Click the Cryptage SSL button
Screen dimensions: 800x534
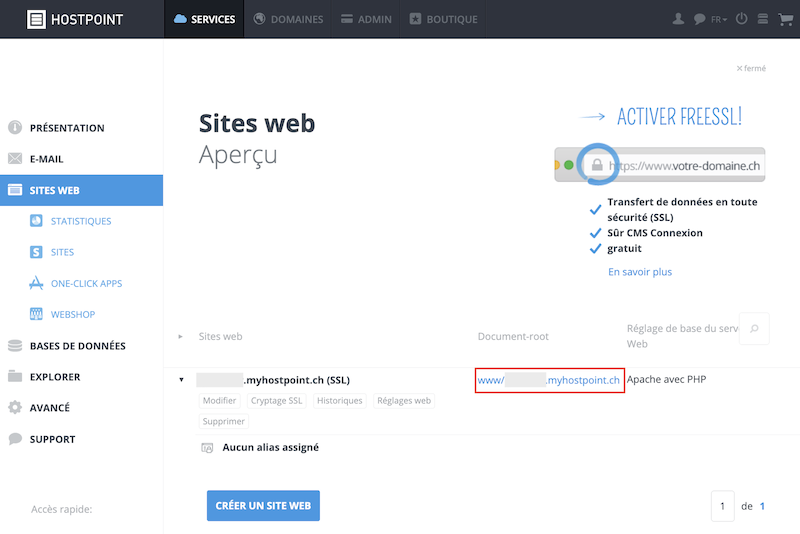(x=277, y=401)
